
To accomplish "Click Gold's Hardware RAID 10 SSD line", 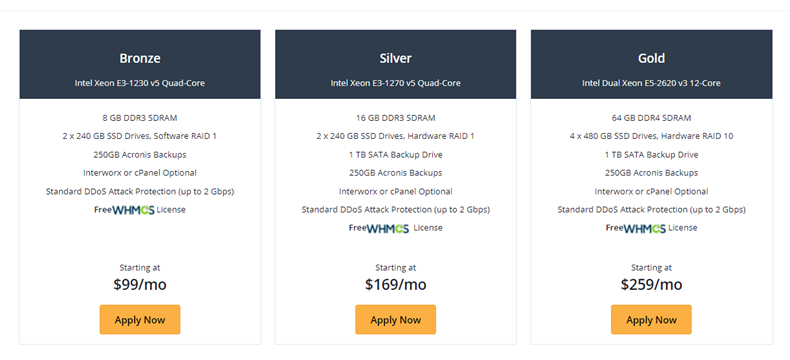I will click(651, 136).
